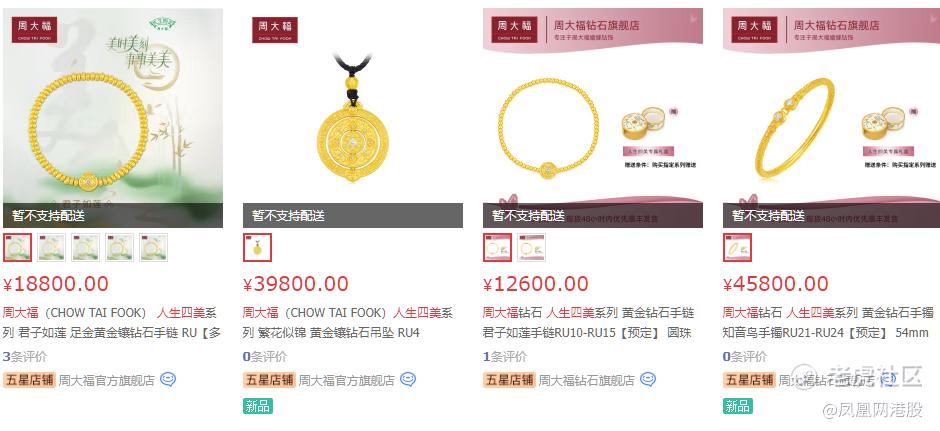Select the pendant thumbnail under ¥39800.00 item
Image resolution: width=940 pixels, height=431 pixels.
(257, 248)
